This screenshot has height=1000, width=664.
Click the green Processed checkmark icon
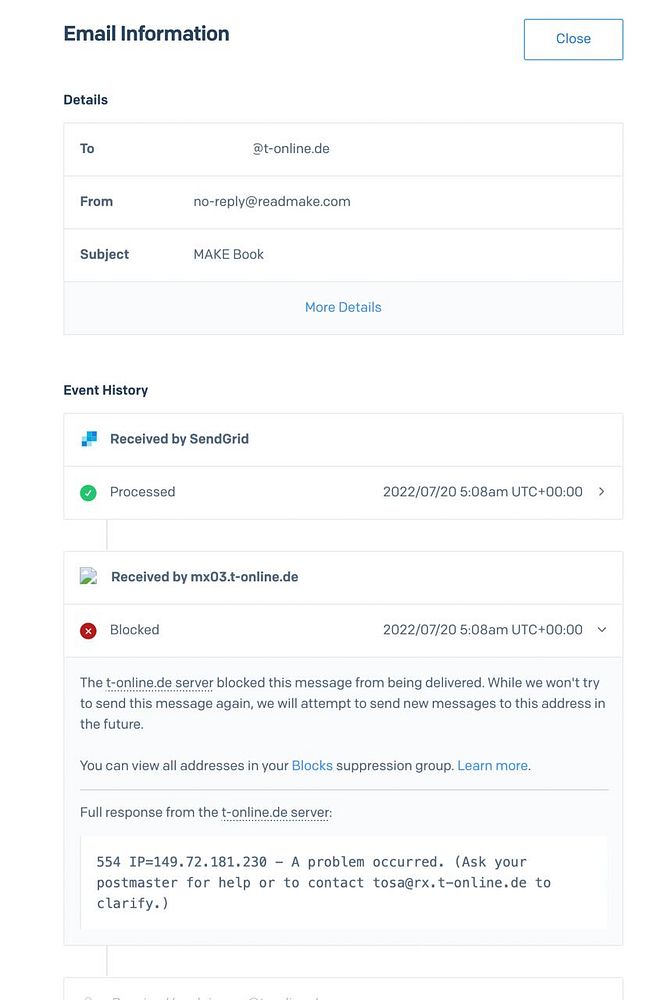[88, 492]
